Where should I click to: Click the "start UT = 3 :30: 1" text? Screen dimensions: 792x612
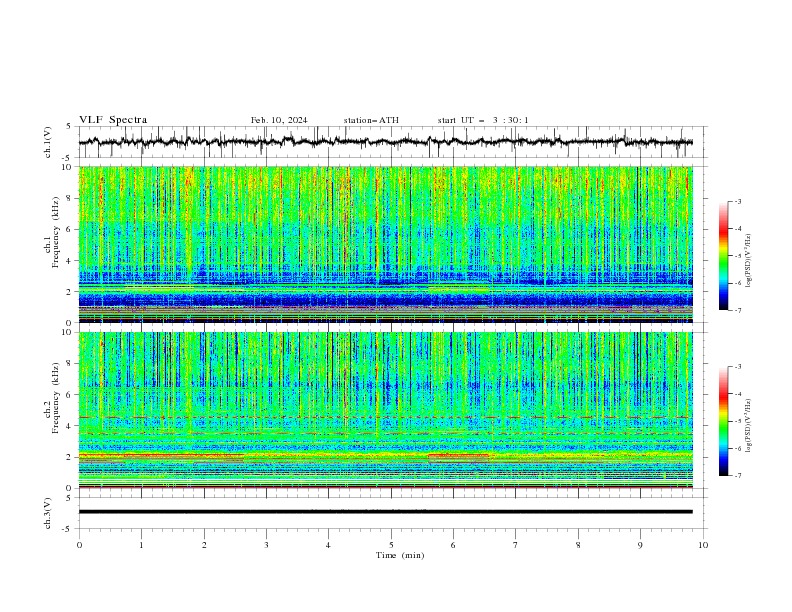[x=483, y=120]
